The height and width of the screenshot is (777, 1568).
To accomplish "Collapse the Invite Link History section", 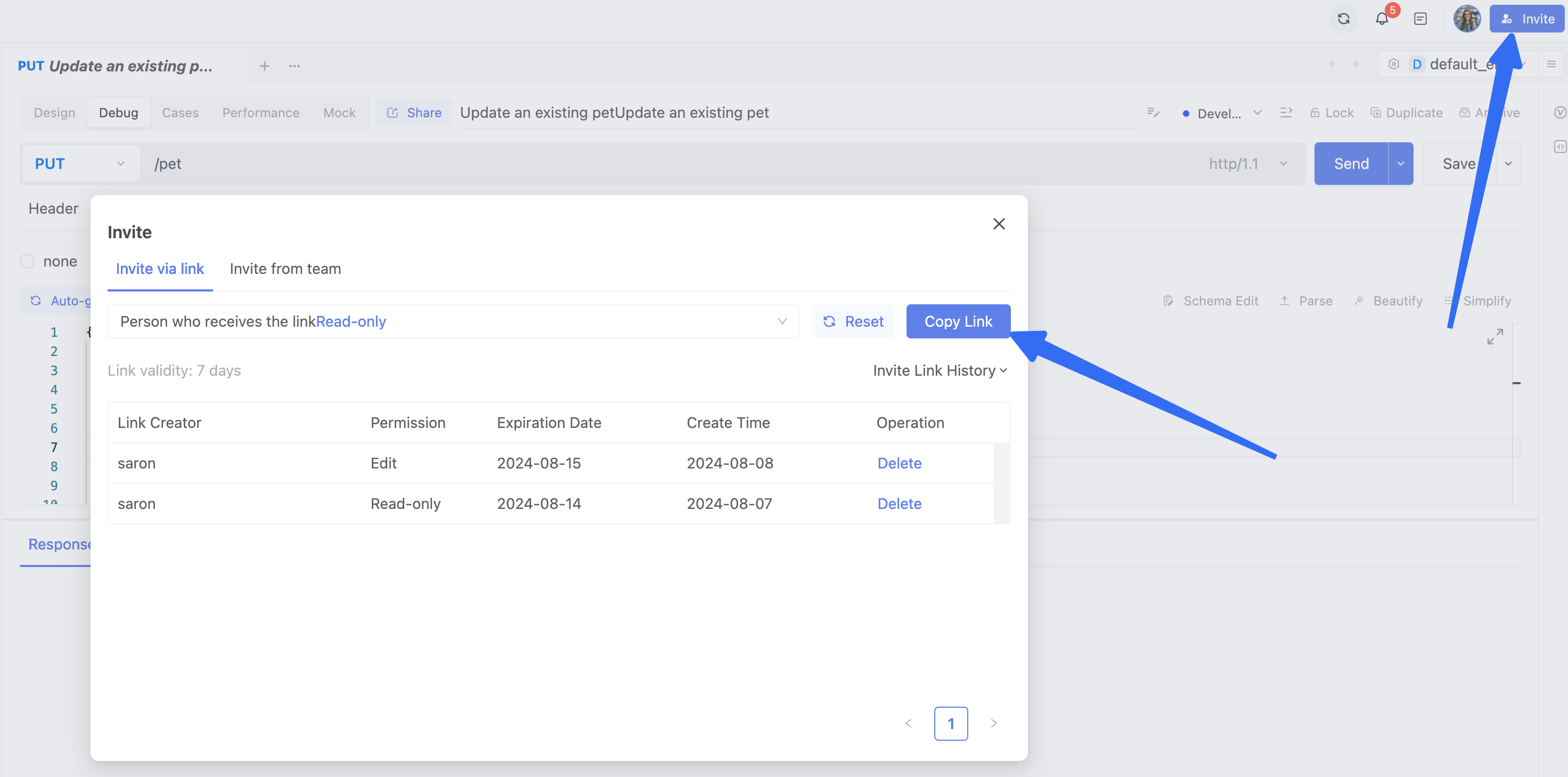I will pyautogui.click(x=941, y=371).
